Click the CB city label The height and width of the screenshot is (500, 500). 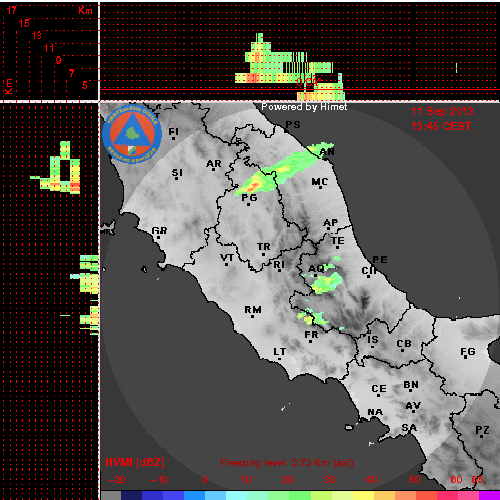(404, 344)
